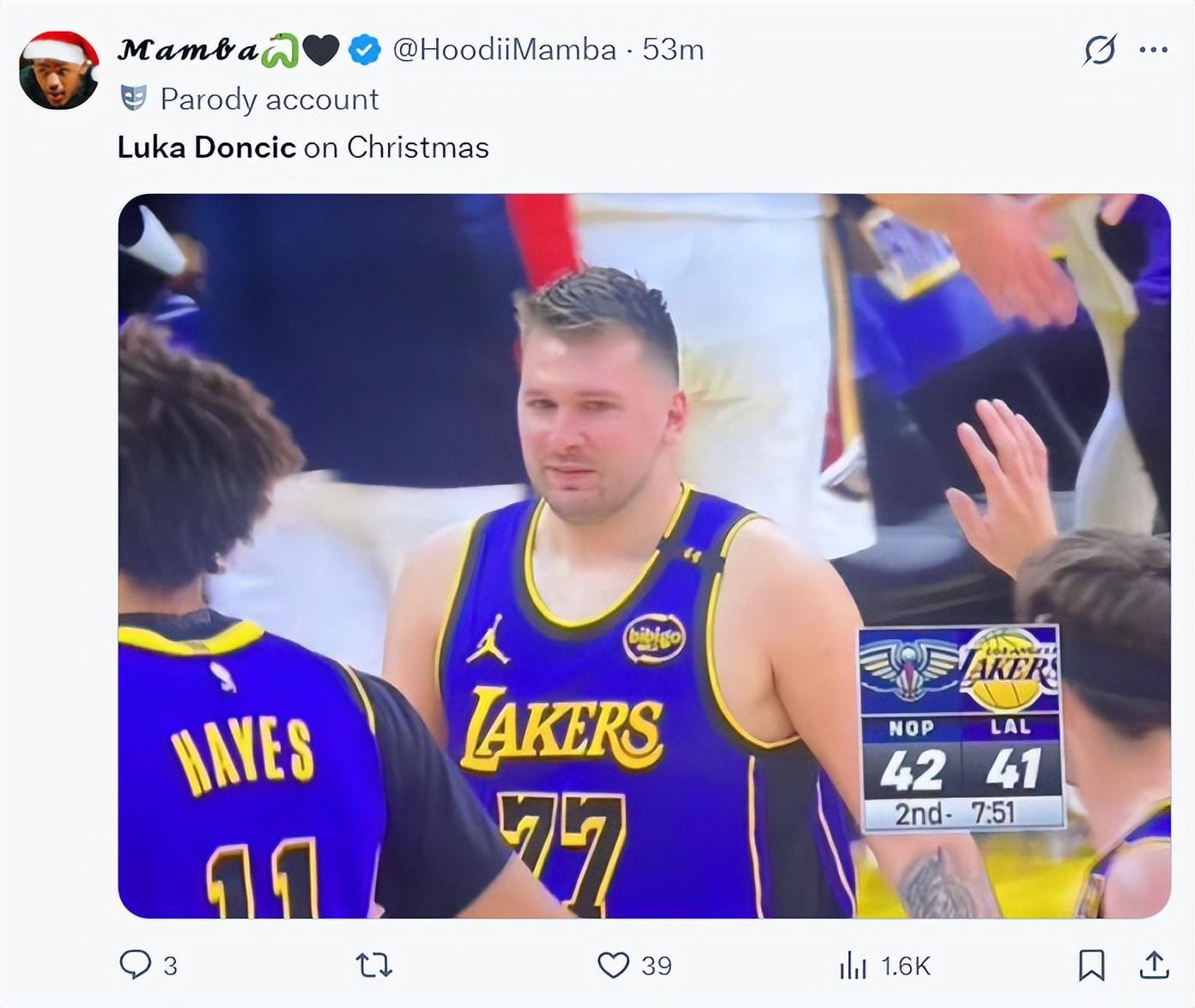
Task: Click the Parody account label
Action: [x=269, y=100]
